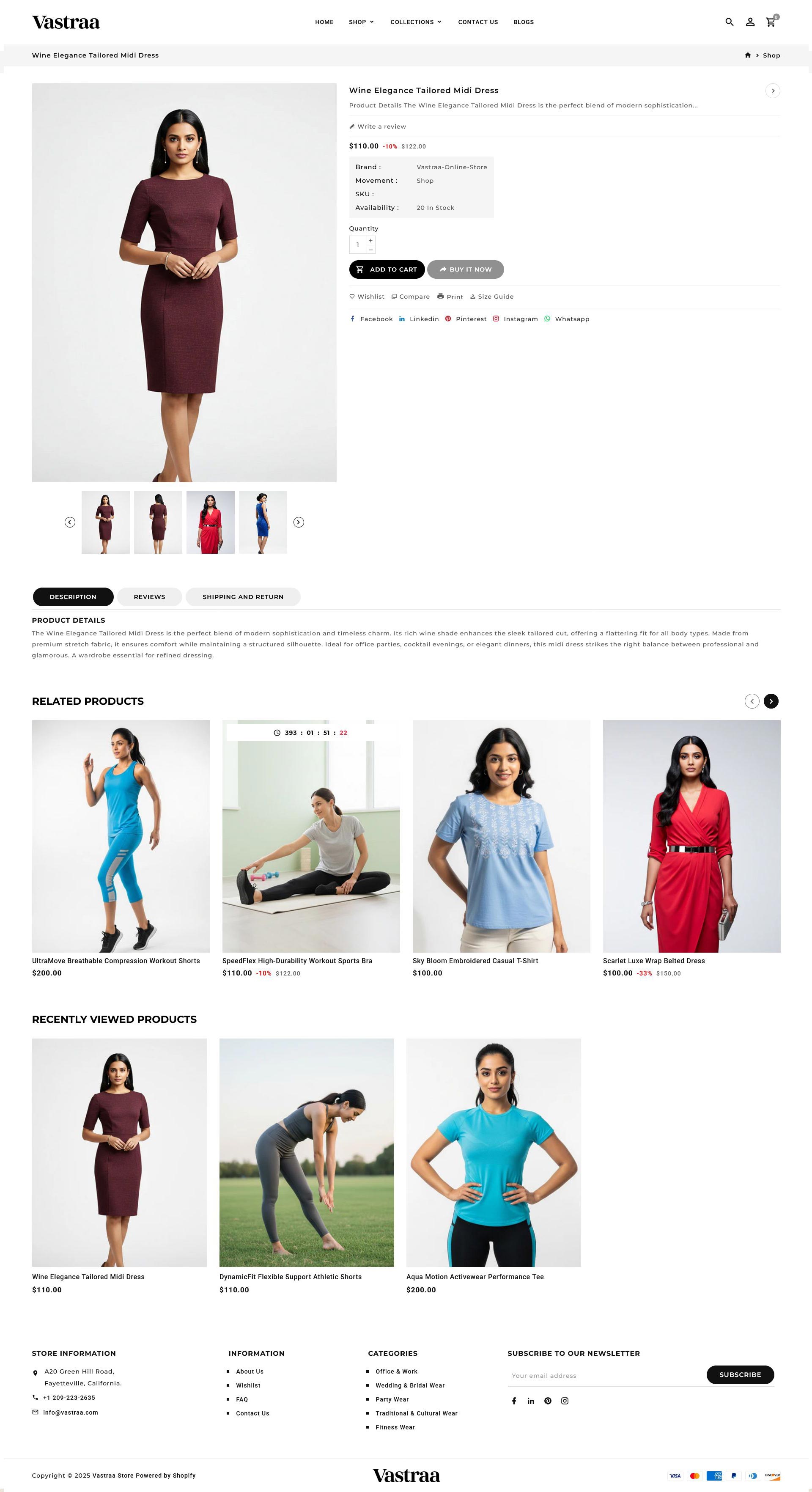Viewport: 812px width, 1492px height.
Task: Open the search icon in header
Action: [729, 22]
